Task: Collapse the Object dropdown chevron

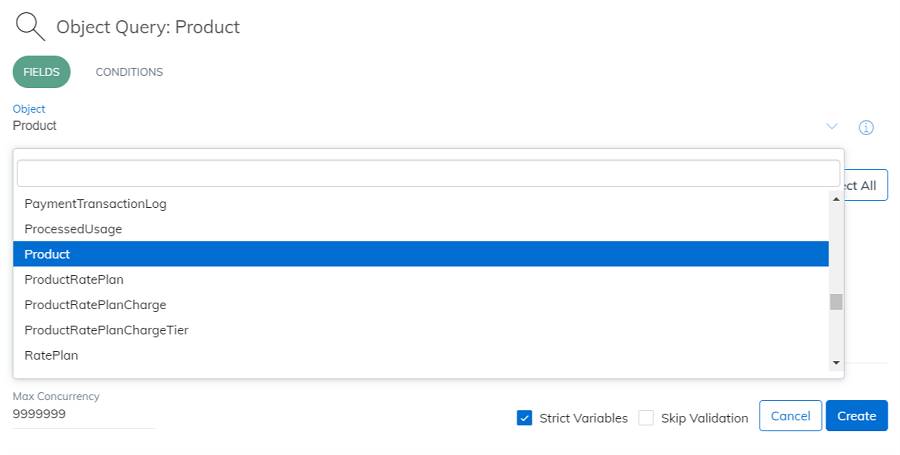Action: 832,126
